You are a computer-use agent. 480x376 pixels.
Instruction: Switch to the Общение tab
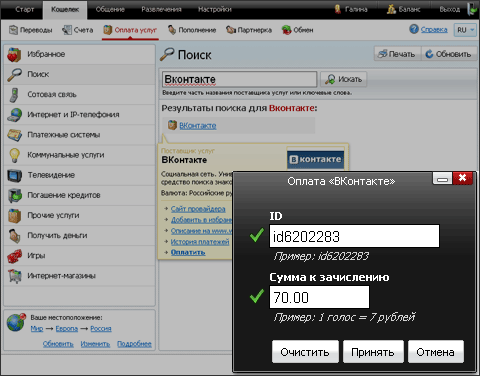coord(110,9)
